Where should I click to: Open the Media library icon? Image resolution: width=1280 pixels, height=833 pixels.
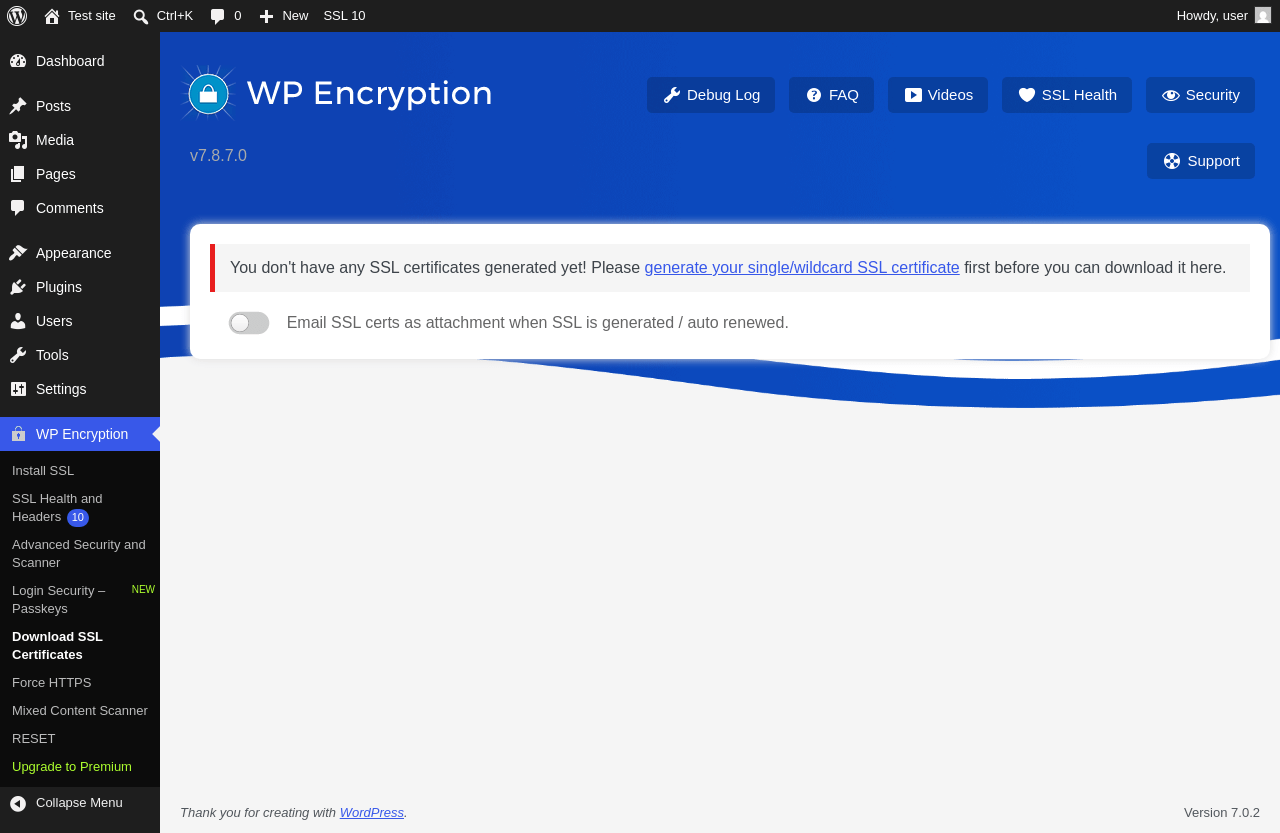click(x=18, y=140)
